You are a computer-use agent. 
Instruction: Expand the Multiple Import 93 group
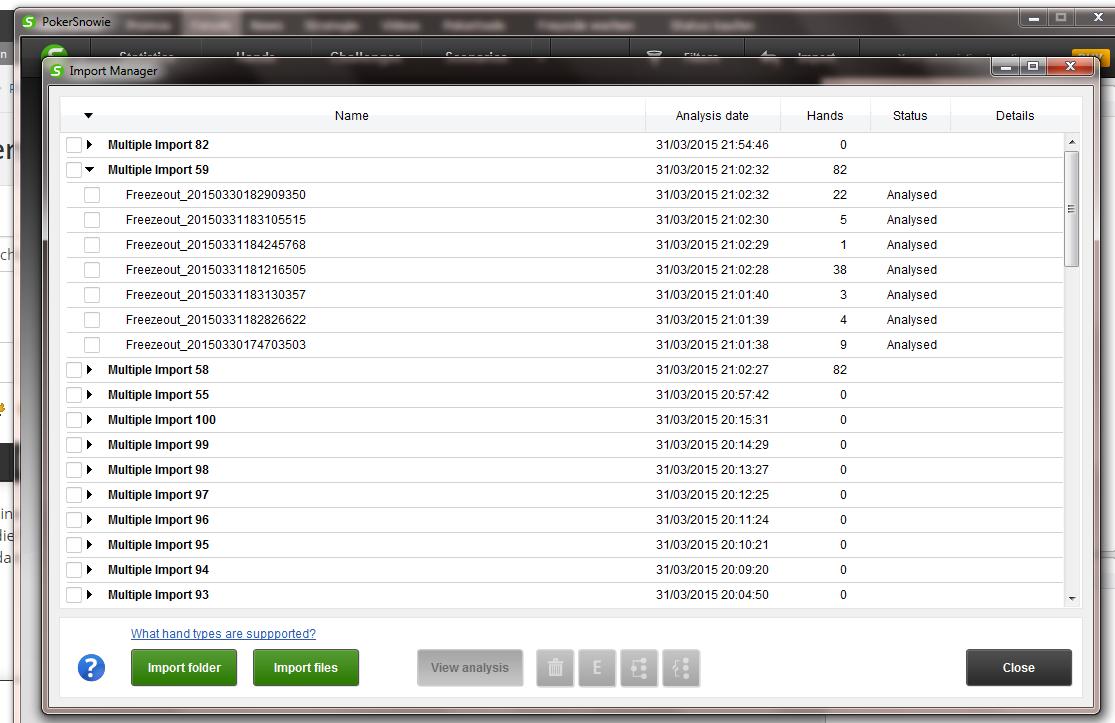tap(90, 594)
